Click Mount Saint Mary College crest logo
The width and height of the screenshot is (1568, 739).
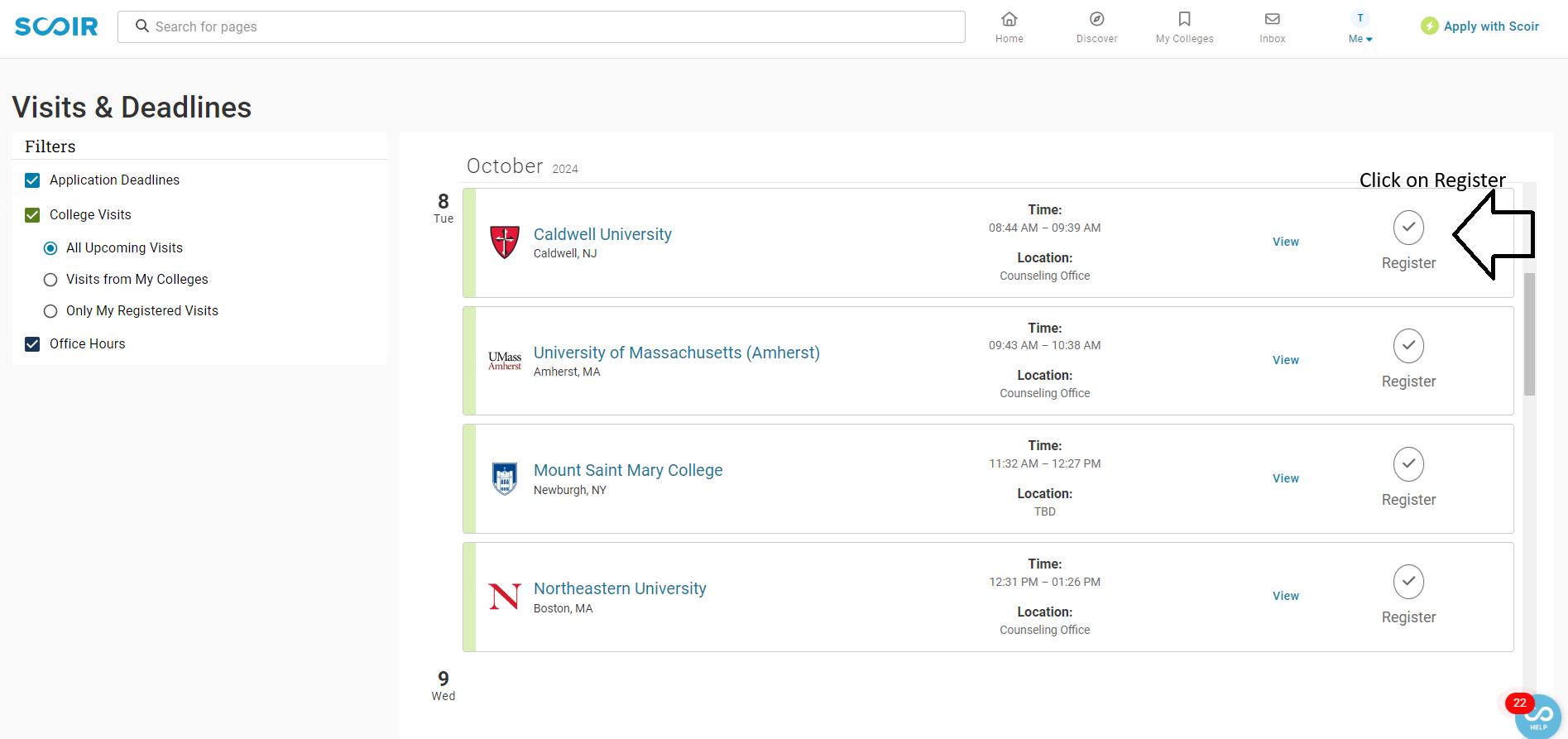[x=505, y=478]
